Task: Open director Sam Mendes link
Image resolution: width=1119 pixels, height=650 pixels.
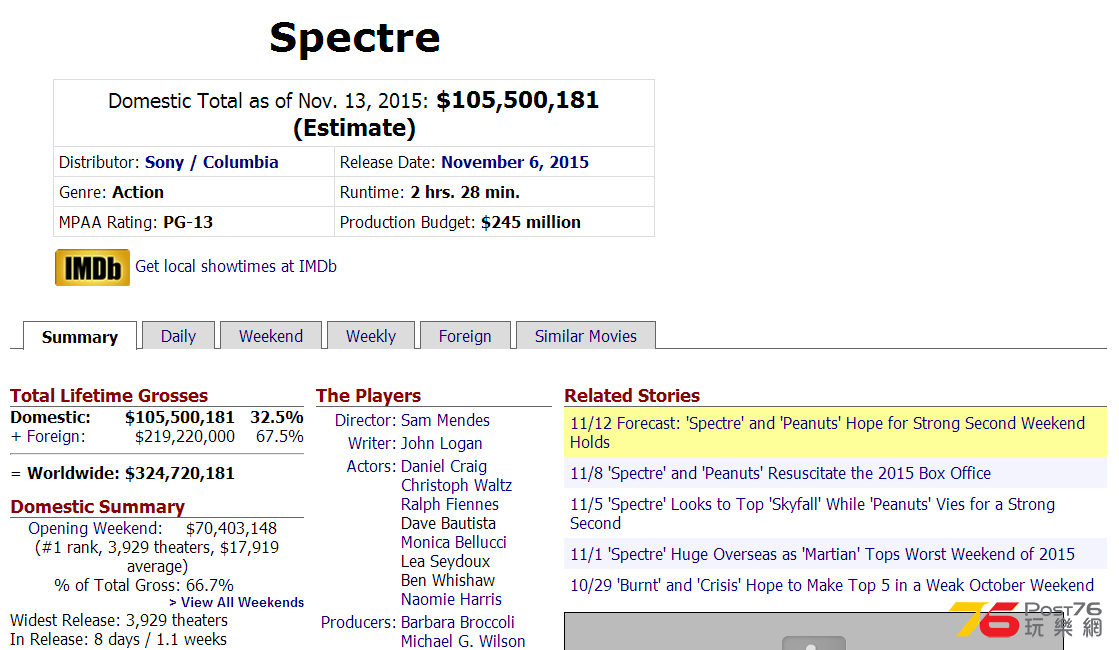Action: click(x=445, y=420)
